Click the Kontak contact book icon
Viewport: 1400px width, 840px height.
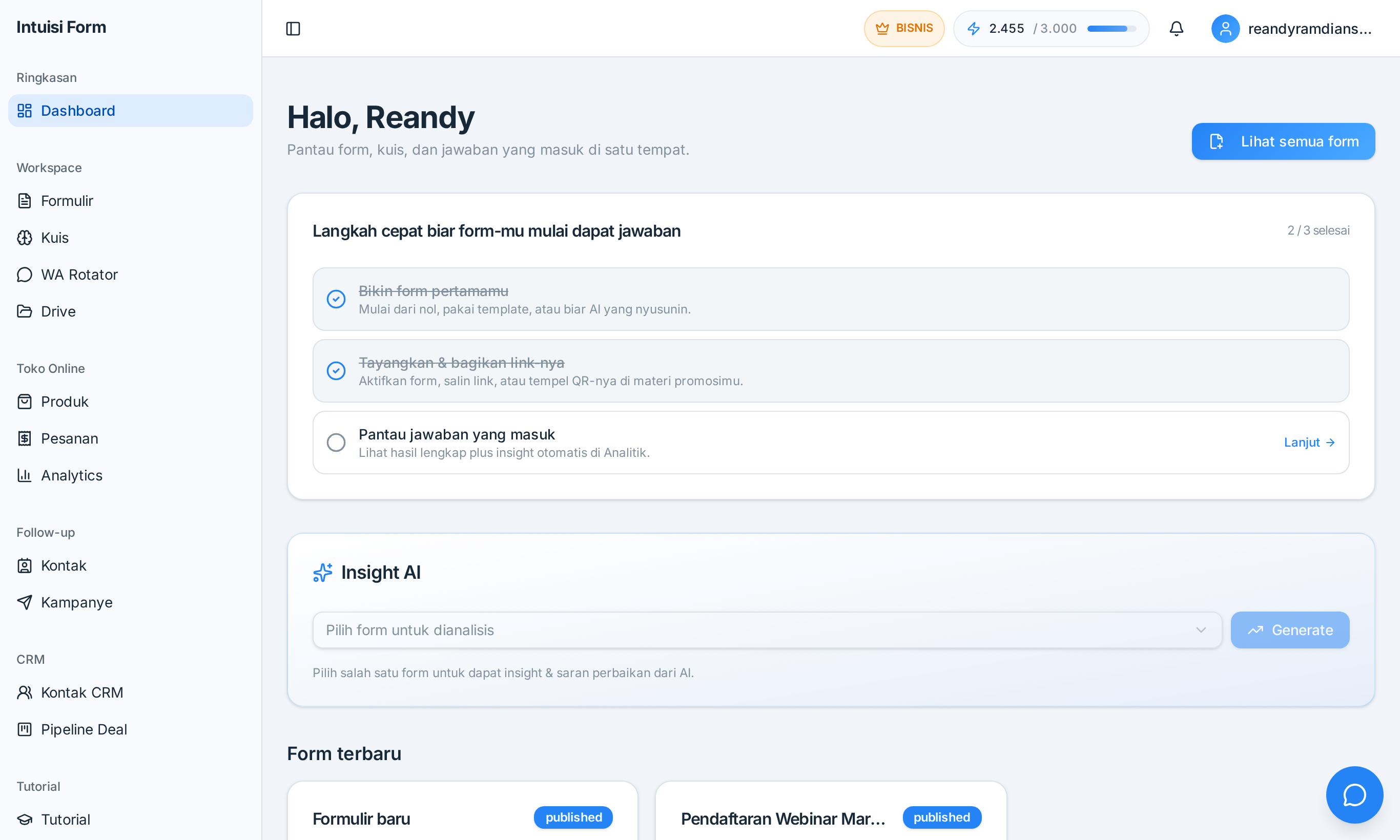25,565
